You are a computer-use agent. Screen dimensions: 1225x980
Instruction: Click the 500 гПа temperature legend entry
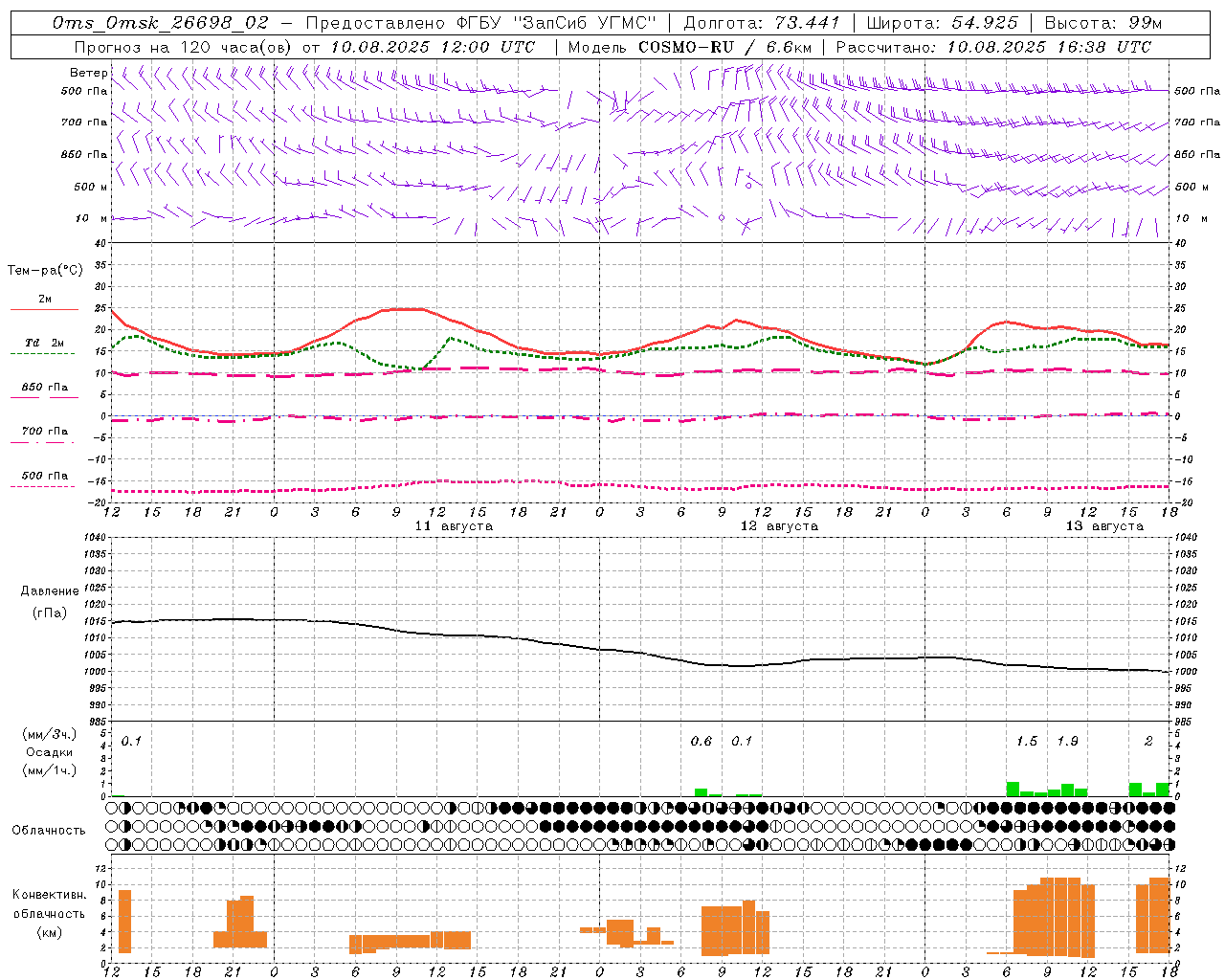click(x=45, y=476)
